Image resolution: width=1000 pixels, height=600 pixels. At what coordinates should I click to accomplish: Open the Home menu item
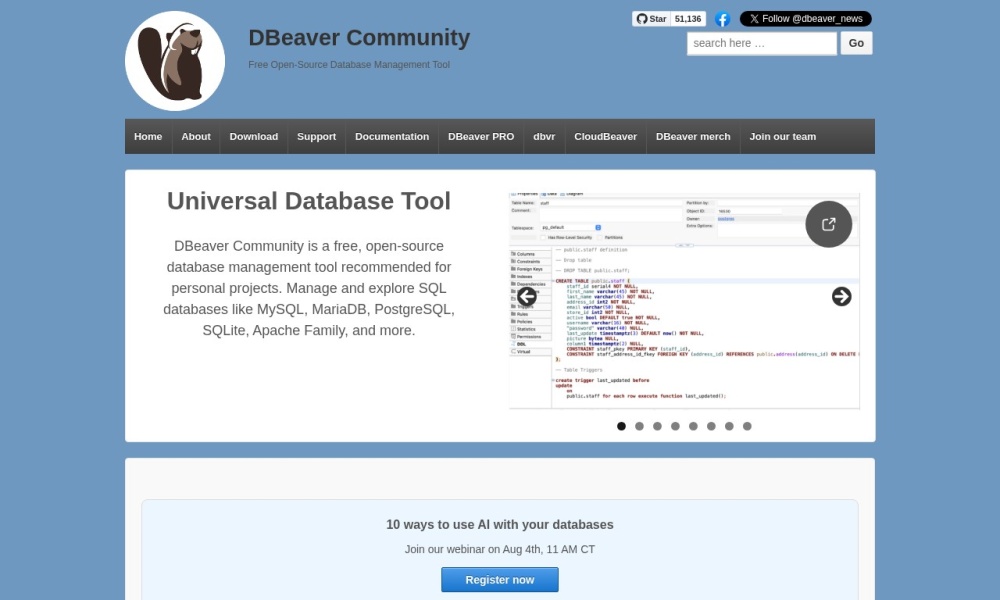click(148, 136)
